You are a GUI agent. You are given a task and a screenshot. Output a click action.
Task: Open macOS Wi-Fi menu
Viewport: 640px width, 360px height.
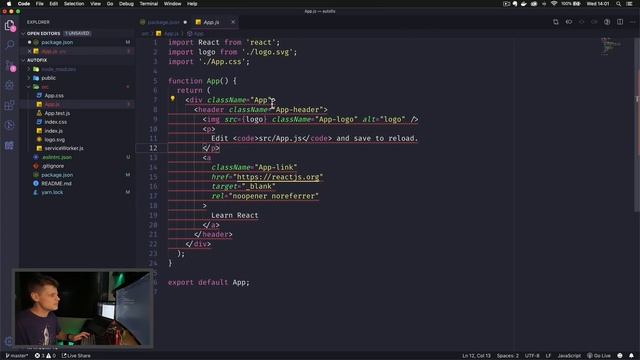(x=554, y=4)
